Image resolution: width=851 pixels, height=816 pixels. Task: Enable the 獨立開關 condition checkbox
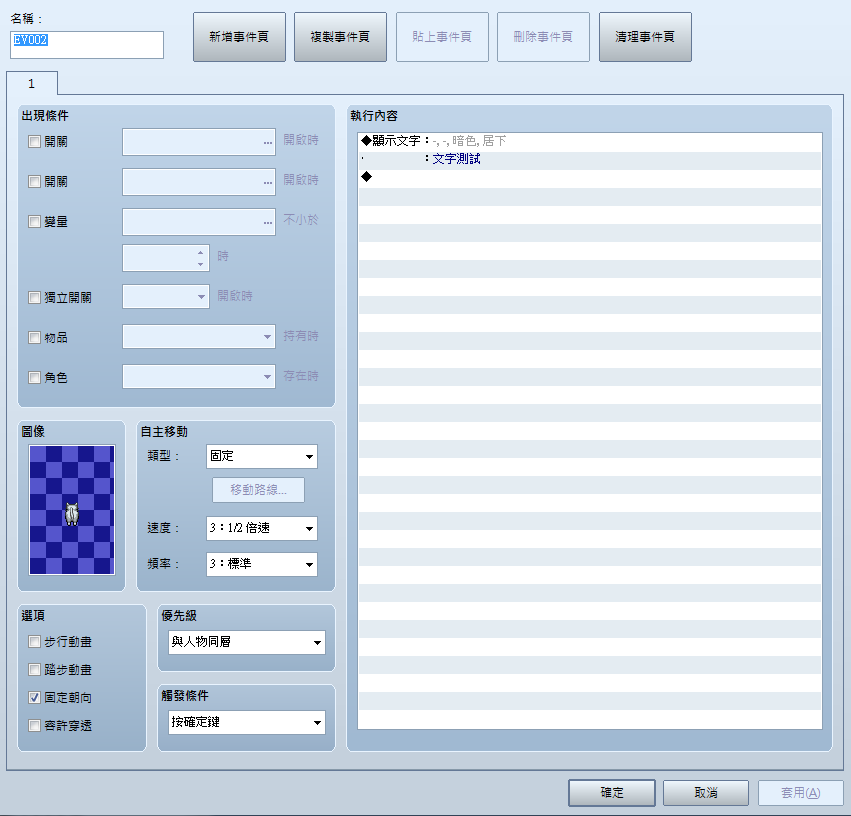point(34,297)
